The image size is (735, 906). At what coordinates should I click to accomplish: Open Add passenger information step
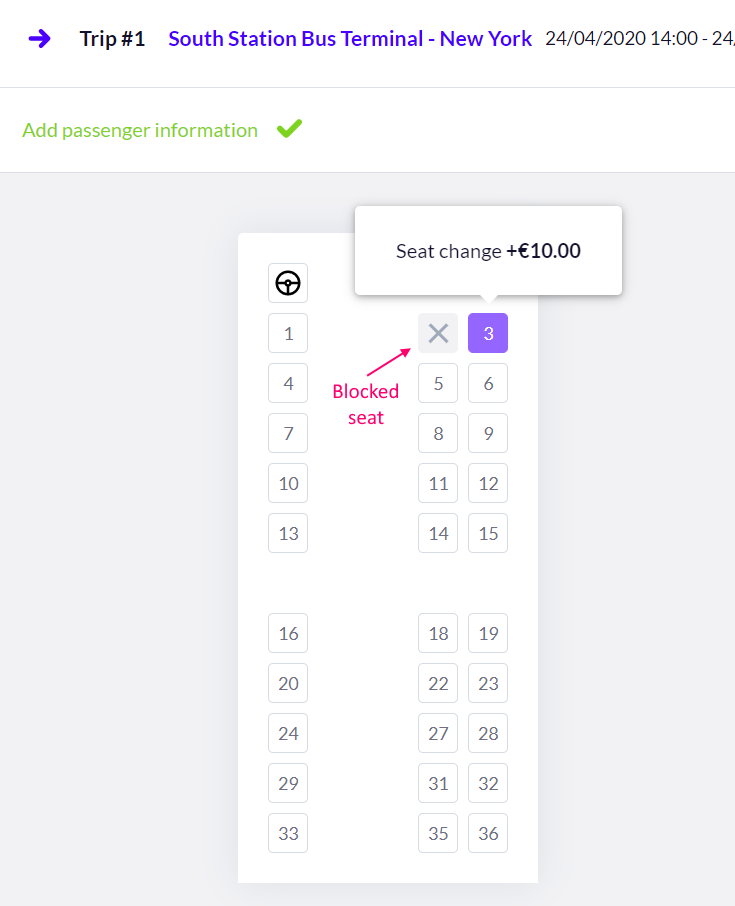(x=140, y=130)
